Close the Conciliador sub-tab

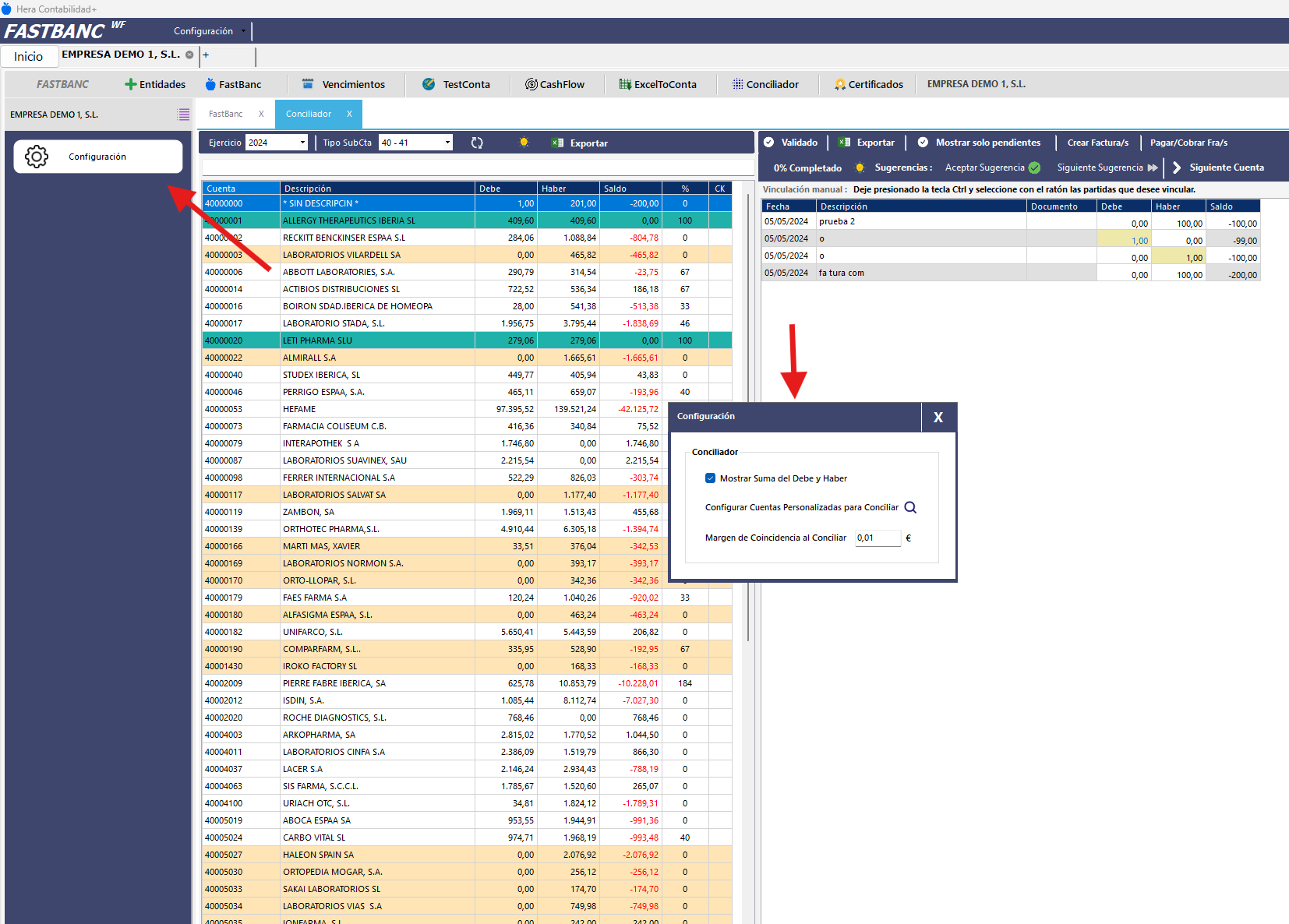349,114
